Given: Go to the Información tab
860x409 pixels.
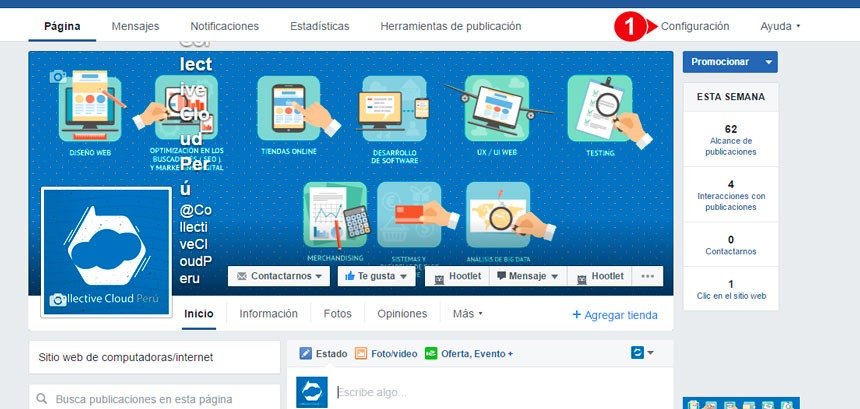Looking at the screenshot, I should [x=268, y=314].
